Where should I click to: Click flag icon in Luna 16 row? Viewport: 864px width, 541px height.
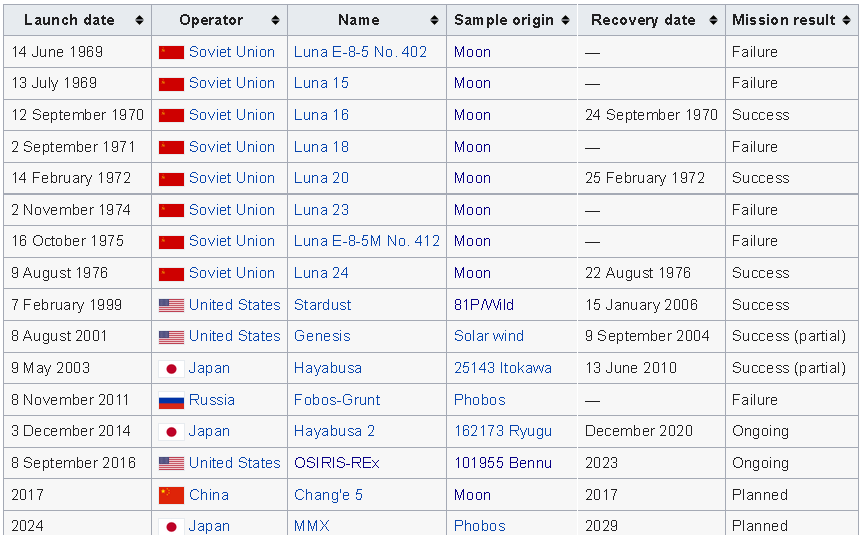(171, 116)
